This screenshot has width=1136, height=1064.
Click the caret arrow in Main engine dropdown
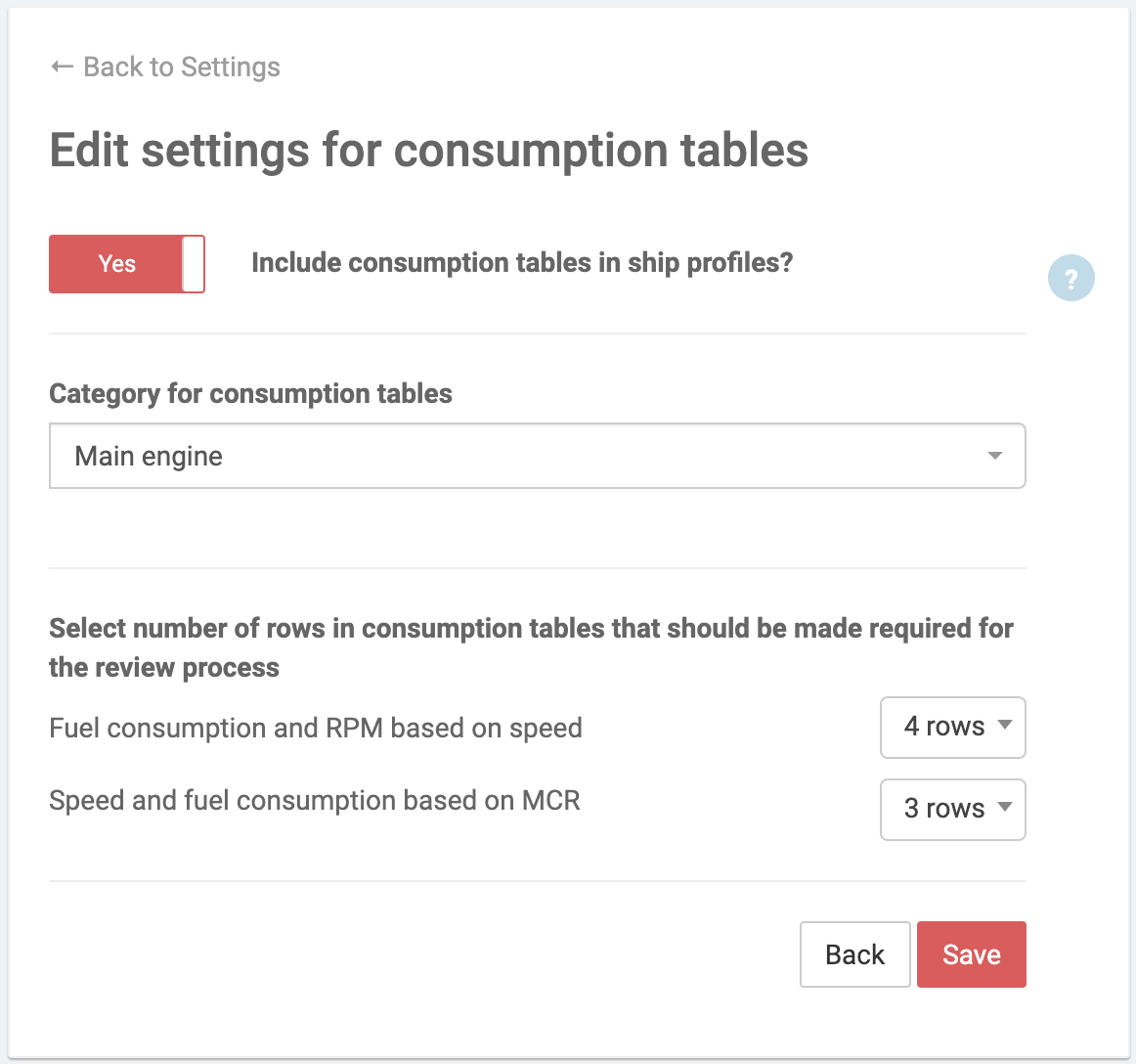pos(995,456)
